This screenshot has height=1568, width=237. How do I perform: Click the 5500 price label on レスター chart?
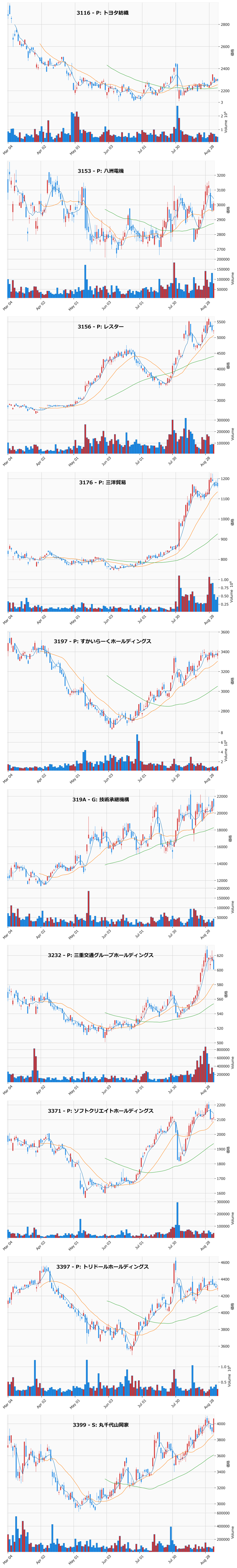pyautogui.click(x=221, y=322)
